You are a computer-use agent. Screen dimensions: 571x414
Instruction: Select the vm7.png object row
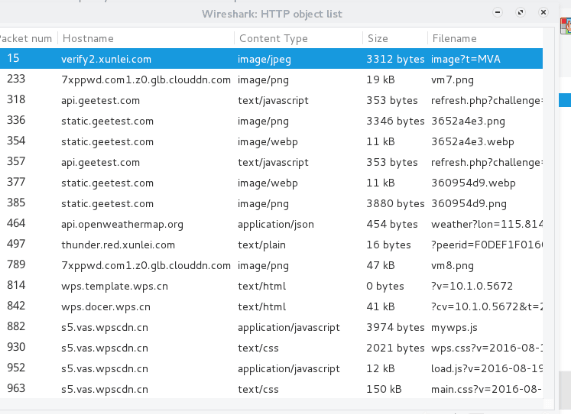pos(271,79)
